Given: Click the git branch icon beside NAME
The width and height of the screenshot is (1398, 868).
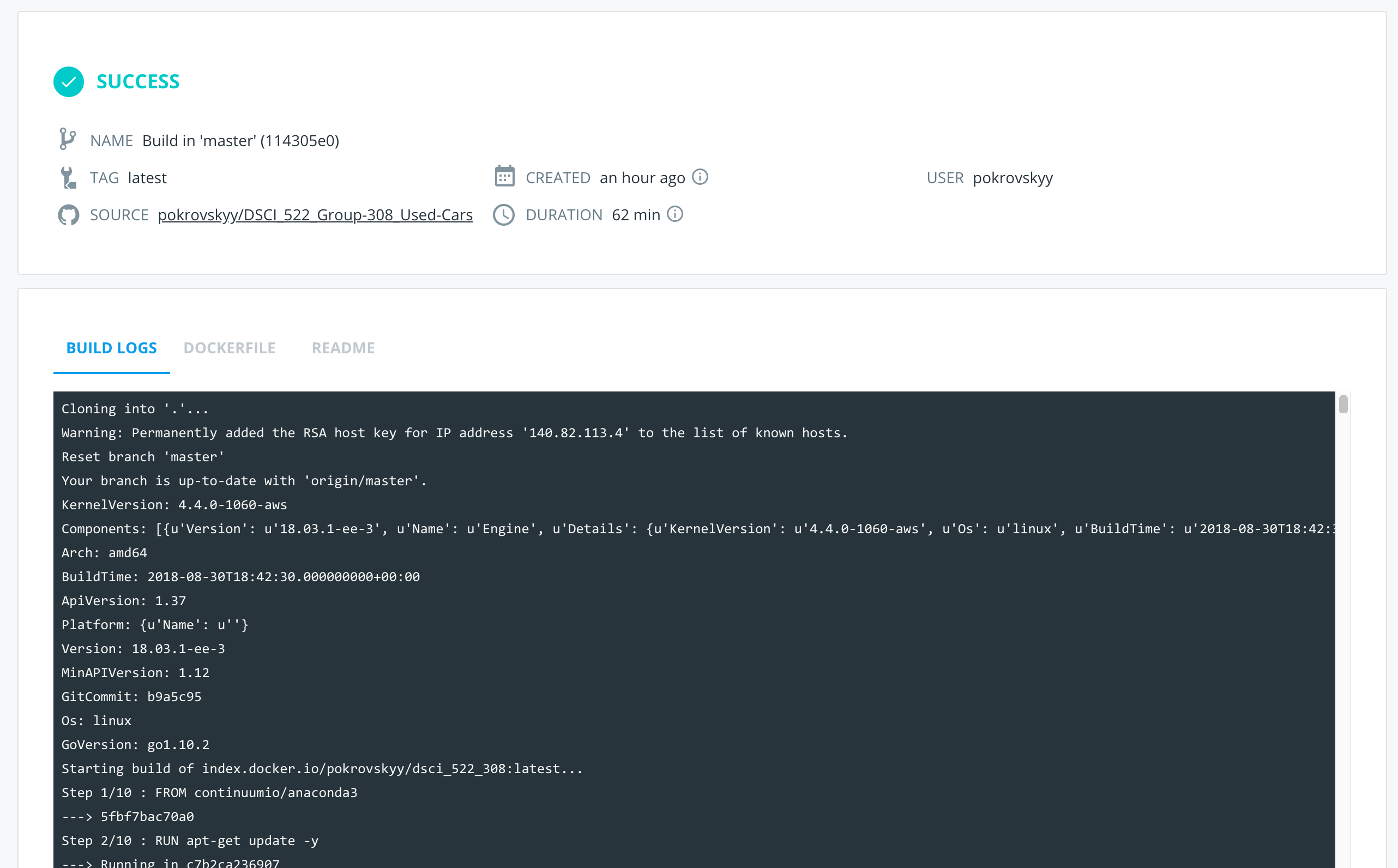Looking at the screenshot, I should click(x=68, y=140).
